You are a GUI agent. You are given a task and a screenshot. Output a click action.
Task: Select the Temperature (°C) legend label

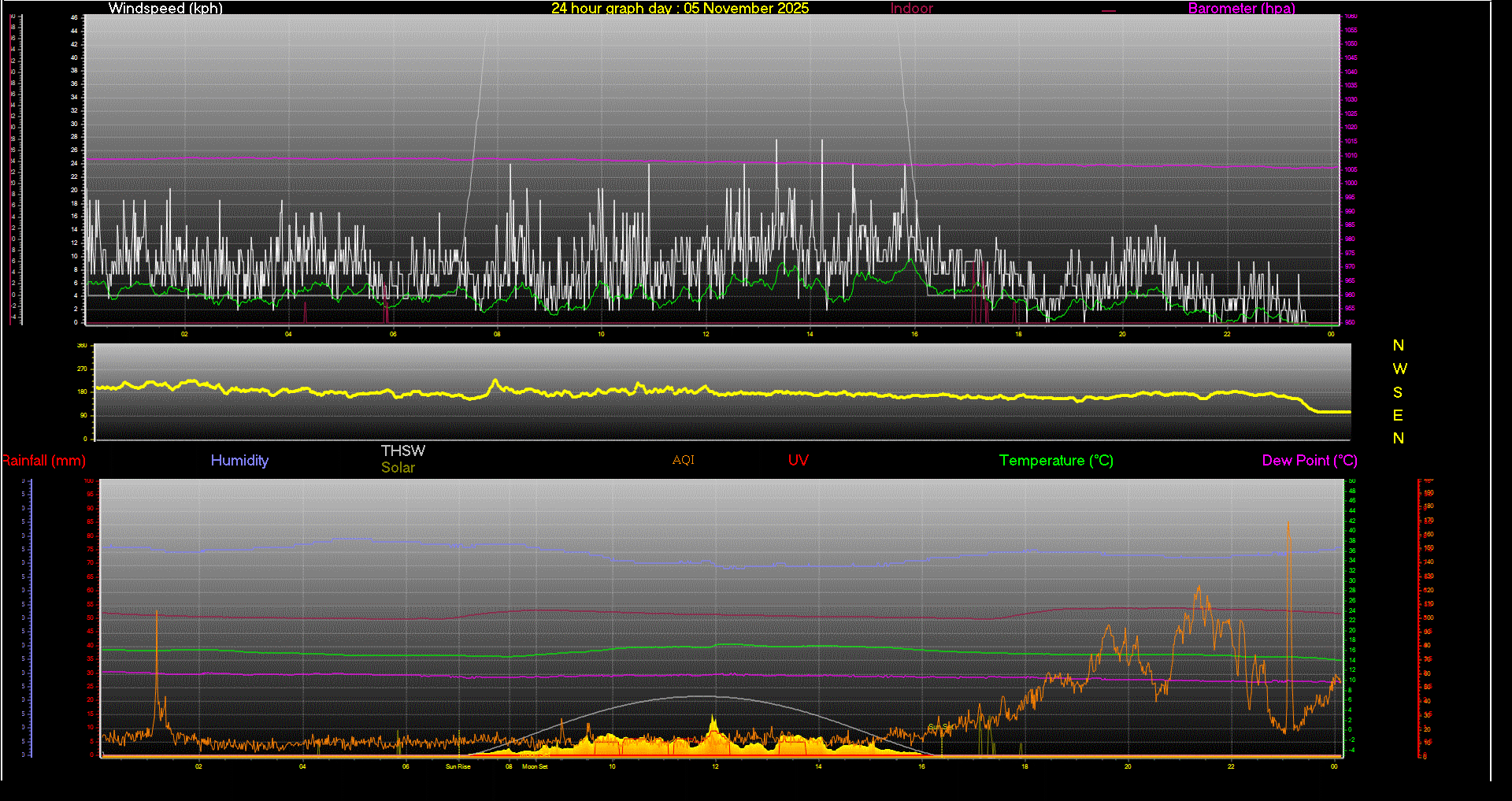(1056, 461)
